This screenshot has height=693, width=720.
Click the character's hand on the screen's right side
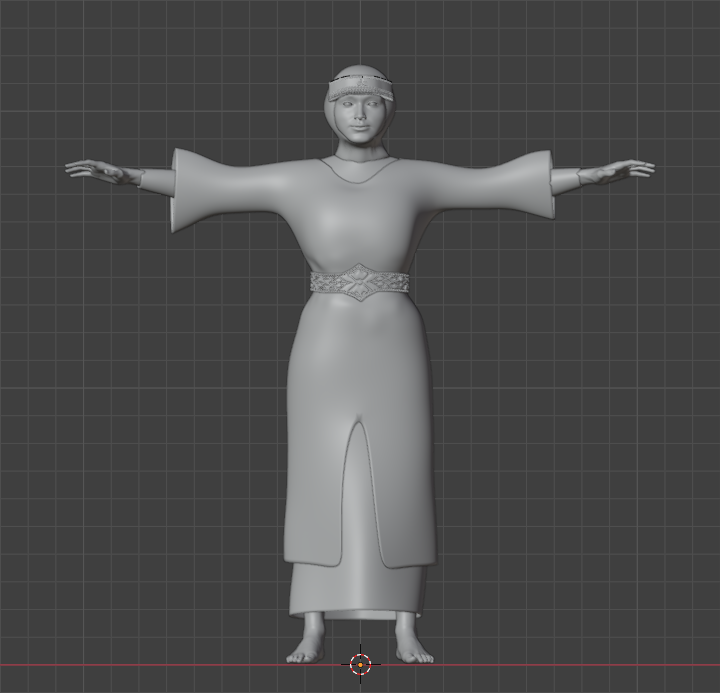pyautogui.click(x=615, y=172)
